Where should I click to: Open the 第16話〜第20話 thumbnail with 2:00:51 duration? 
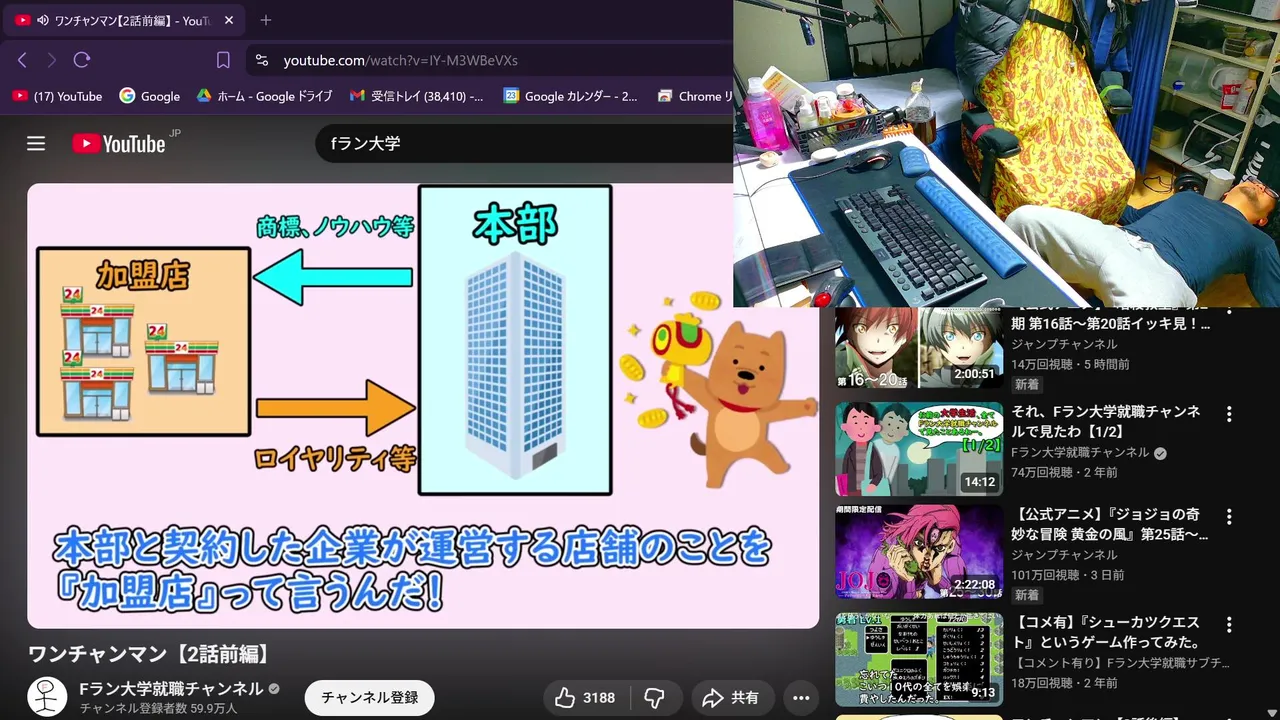coord(919,348)
